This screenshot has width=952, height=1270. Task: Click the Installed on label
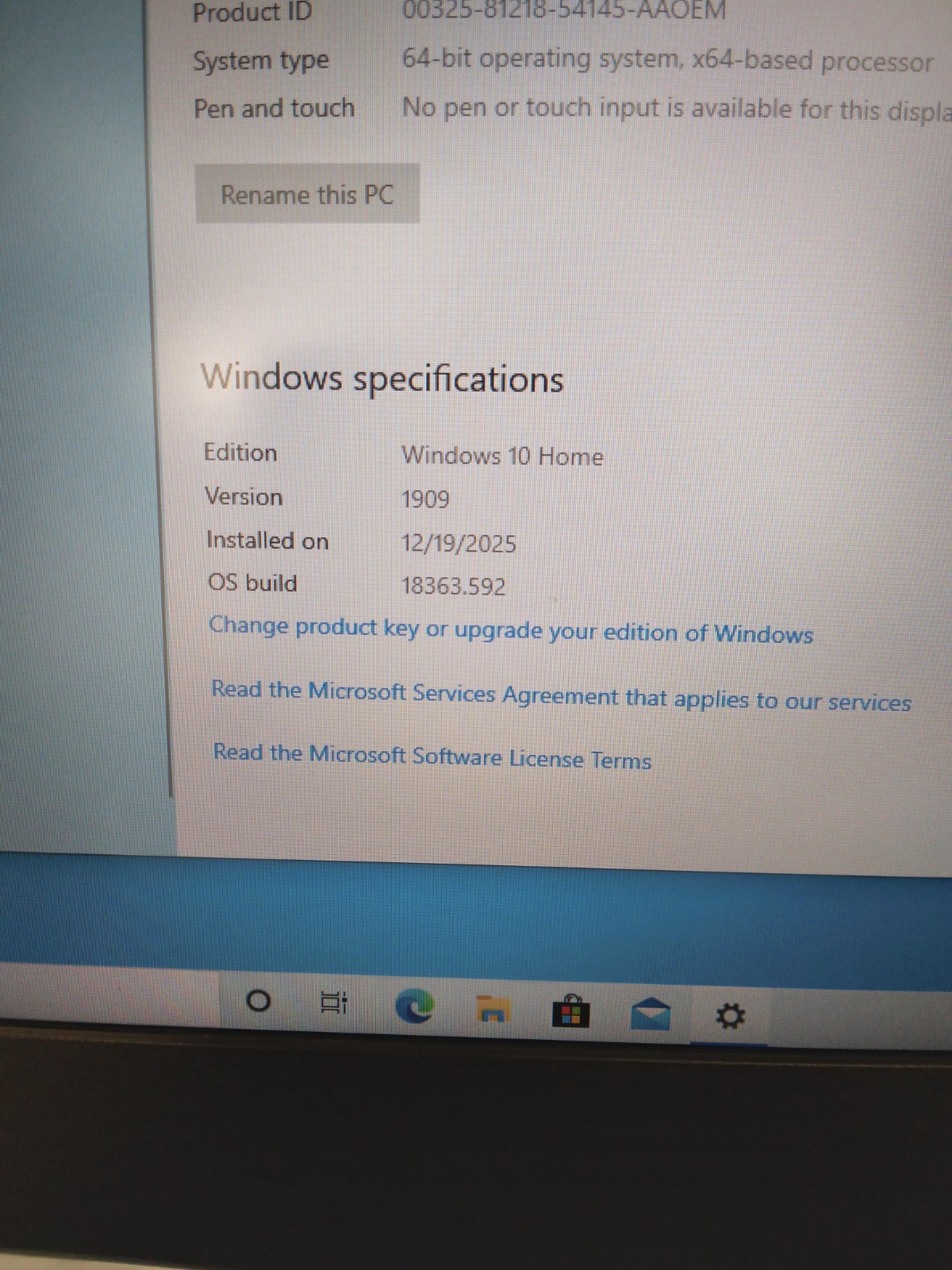click(267, 541)
